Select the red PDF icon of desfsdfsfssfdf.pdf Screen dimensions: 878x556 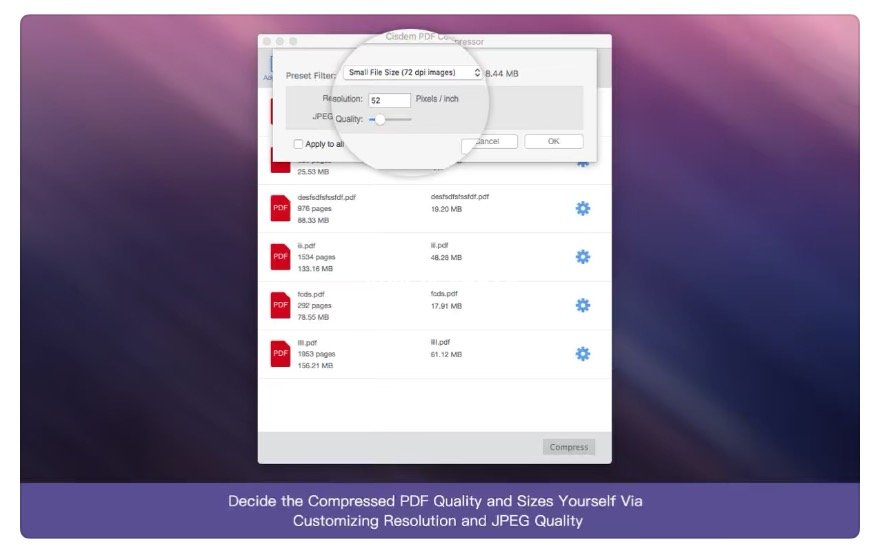tap(280, 208)
